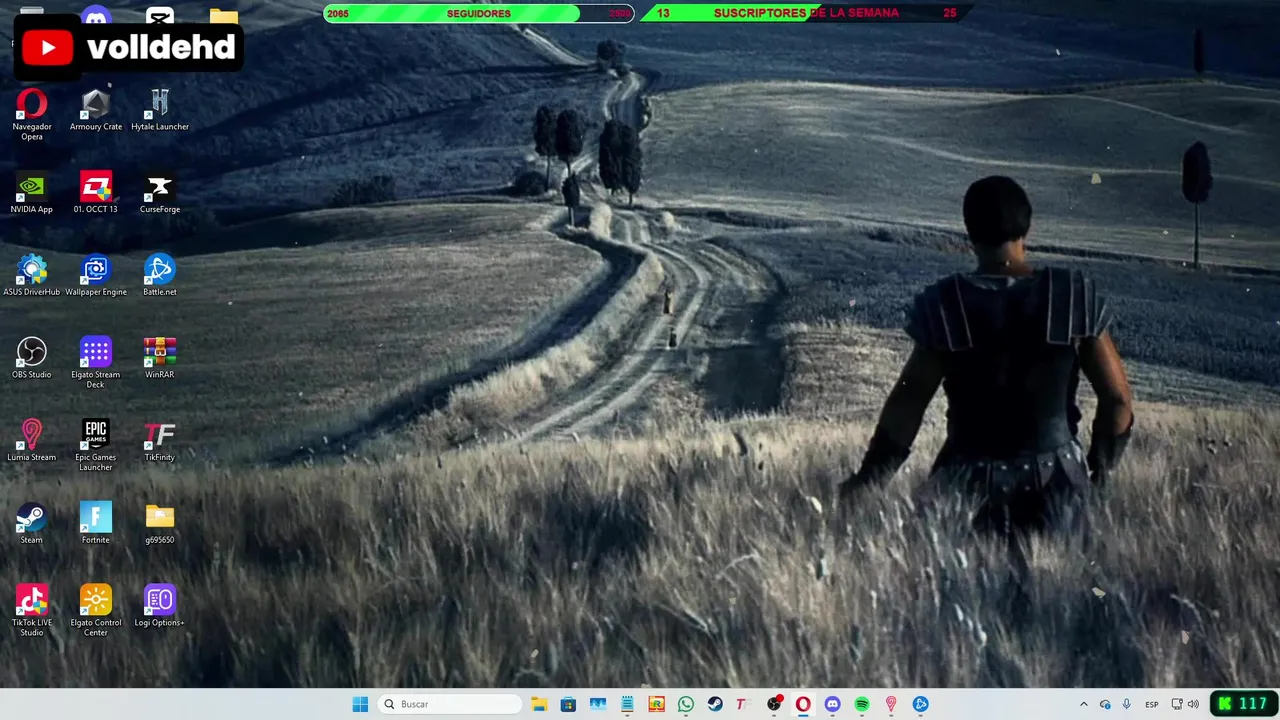Open the volume control in the system tray
Screen dimensions: 1280x720
click(1193, 704)
